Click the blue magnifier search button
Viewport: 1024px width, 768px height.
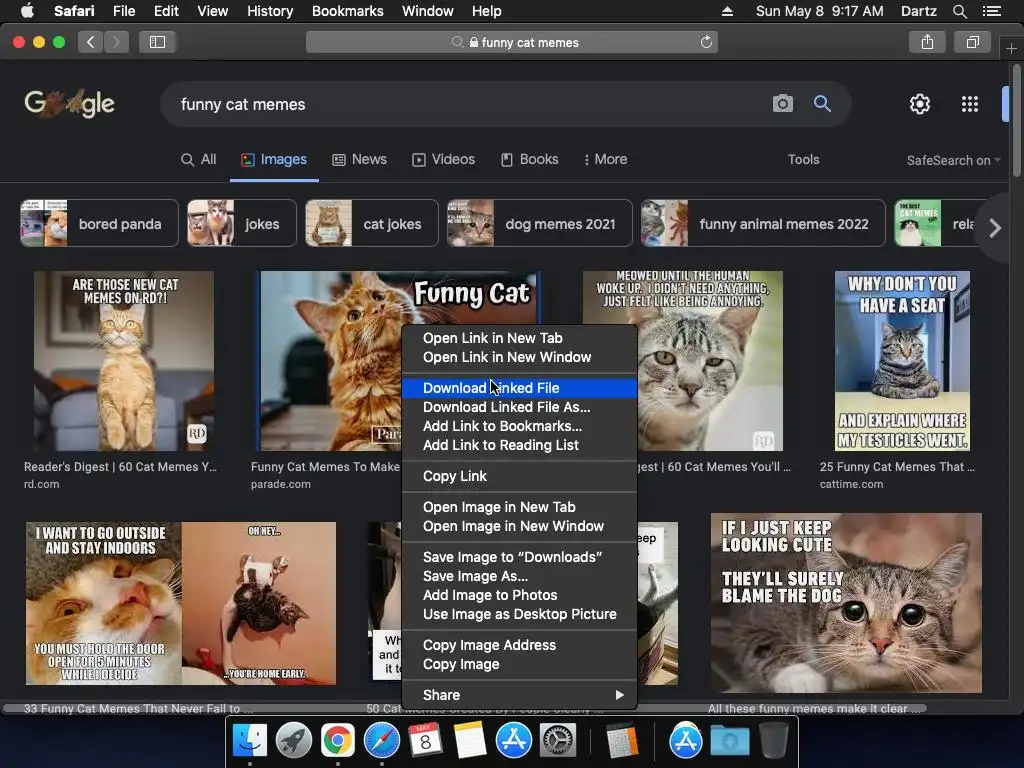click(x=822, y=104)
